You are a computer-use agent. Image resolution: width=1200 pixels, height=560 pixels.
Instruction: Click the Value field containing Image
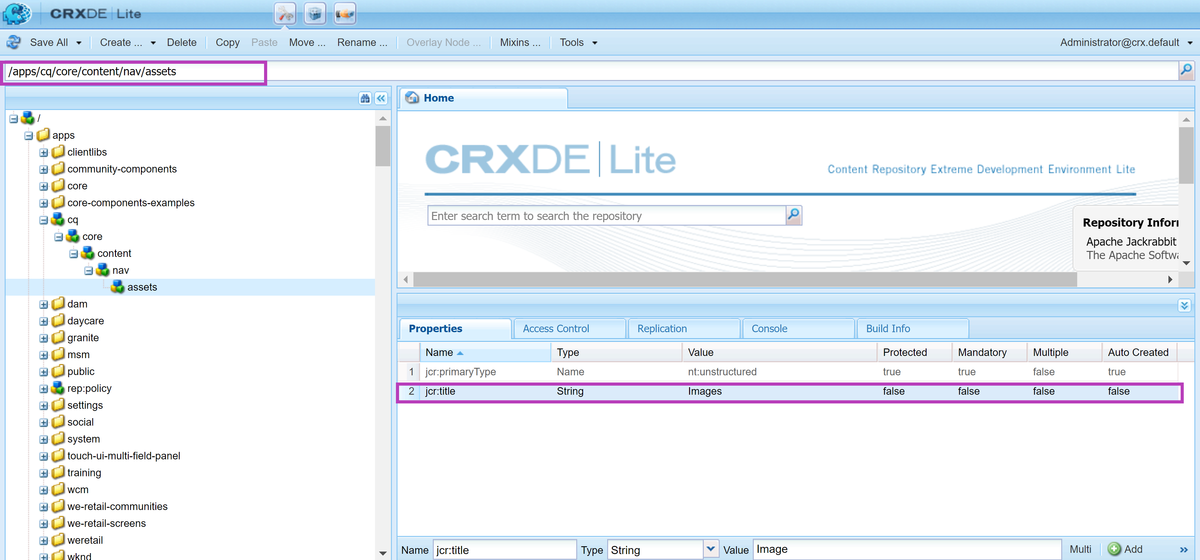(905, 549)
